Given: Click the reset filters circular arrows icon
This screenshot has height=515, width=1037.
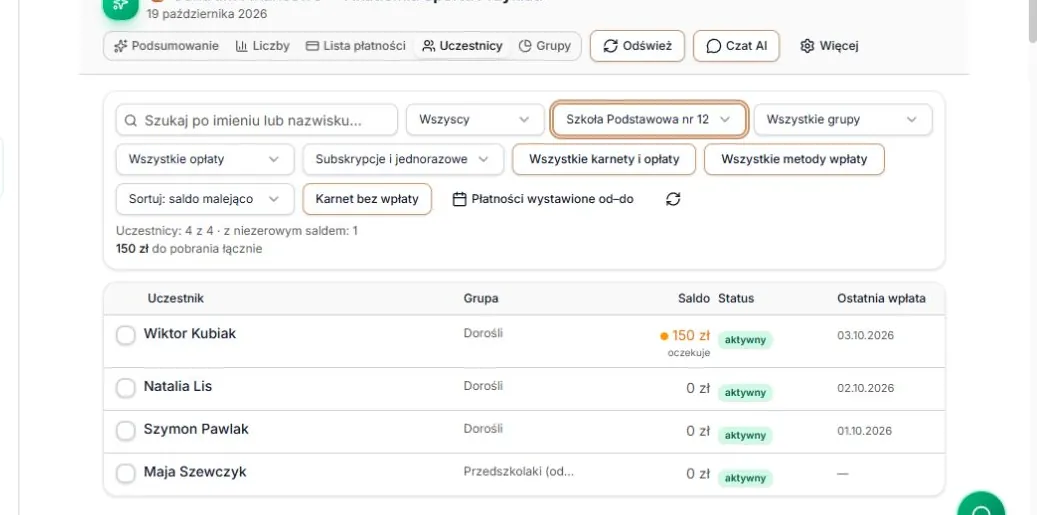Looking at the screenshot, I should [673, 199].
